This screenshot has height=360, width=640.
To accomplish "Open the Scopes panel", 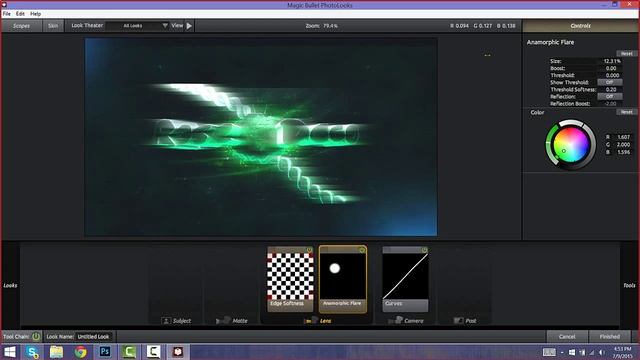I will [21, 26].
